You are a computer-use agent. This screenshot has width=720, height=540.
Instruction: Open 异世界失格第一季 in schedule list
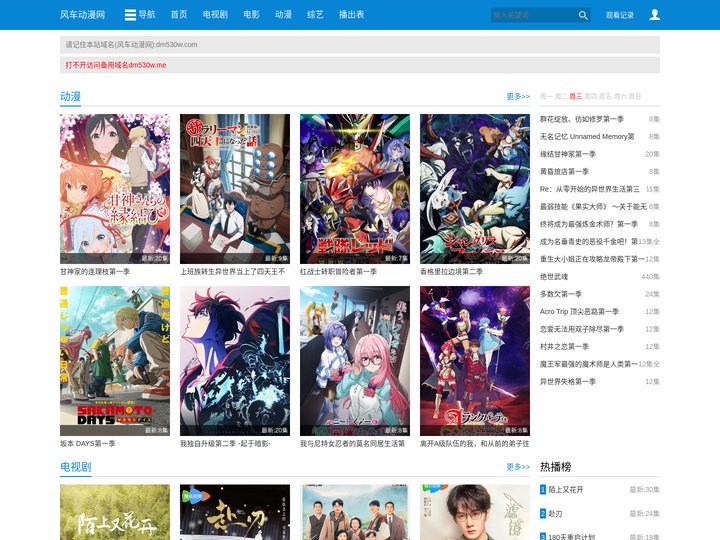(568, 382)
